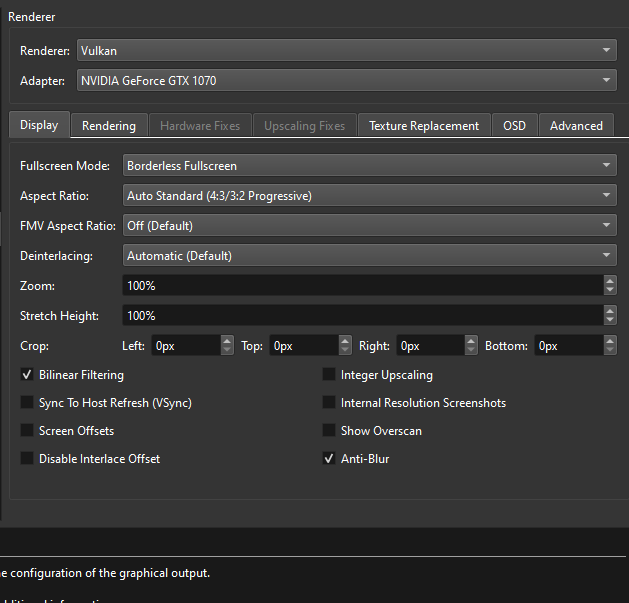Select the Upscaling Fixes tab
629x603 pixels.
click(x=304, y=126)
